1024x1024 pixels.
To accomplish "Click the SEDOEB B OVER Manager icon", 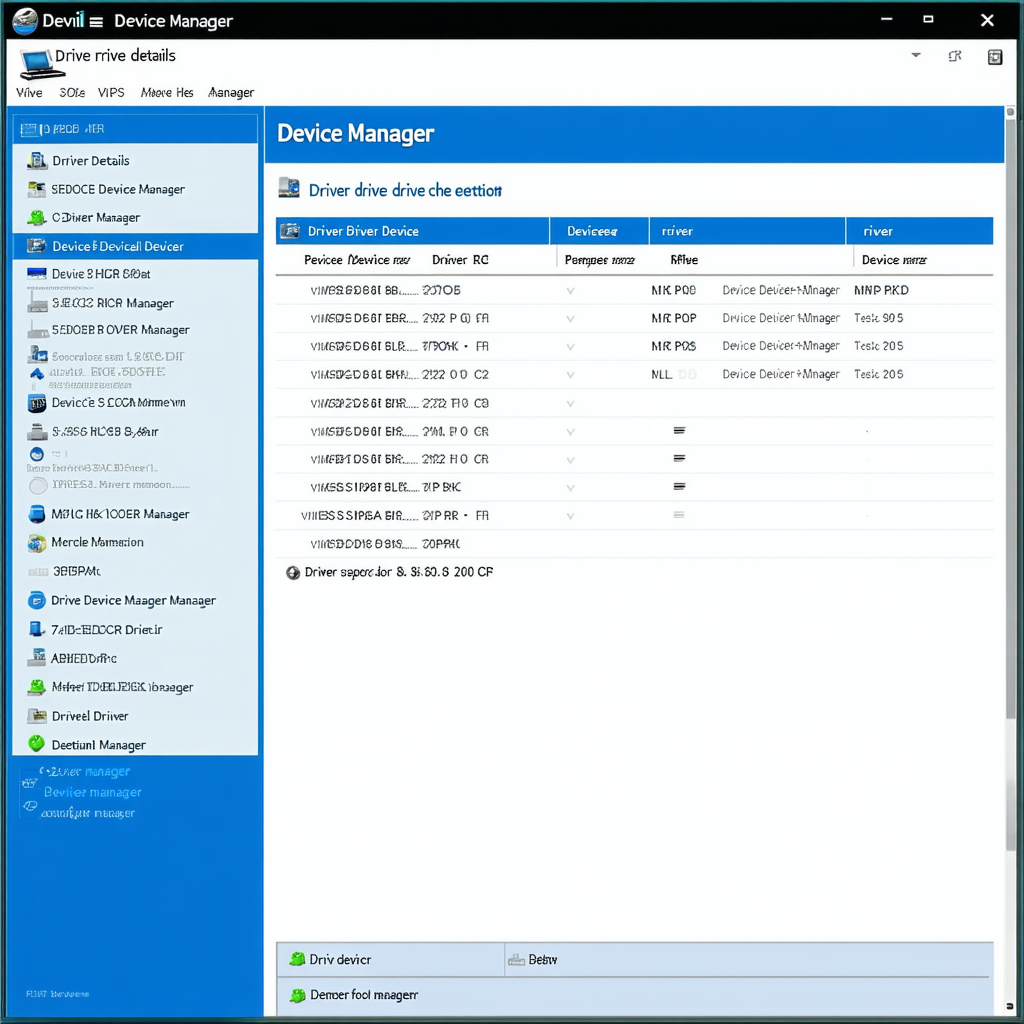I will (37, 330).
